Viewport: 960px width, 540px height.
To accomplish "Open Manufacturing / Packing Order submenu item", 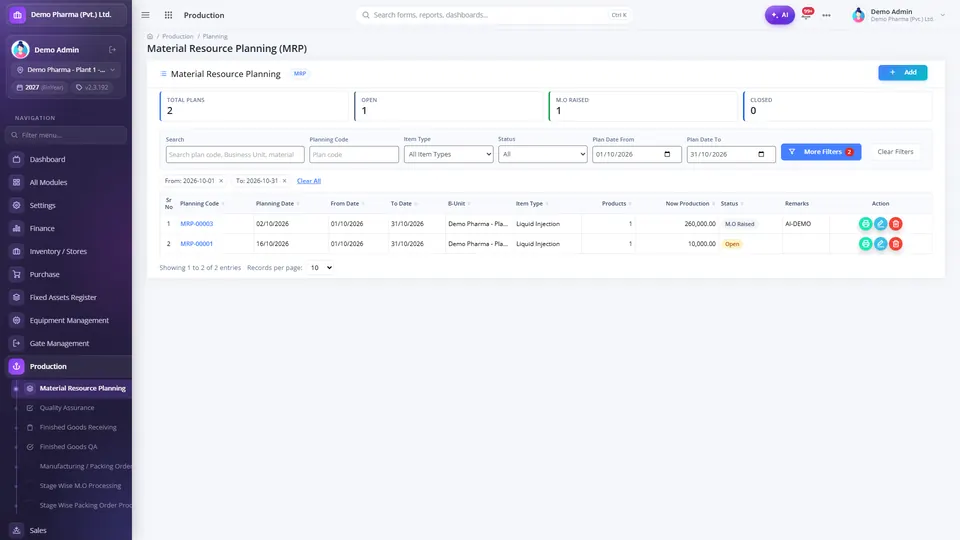I will click(x=84, y=467).
